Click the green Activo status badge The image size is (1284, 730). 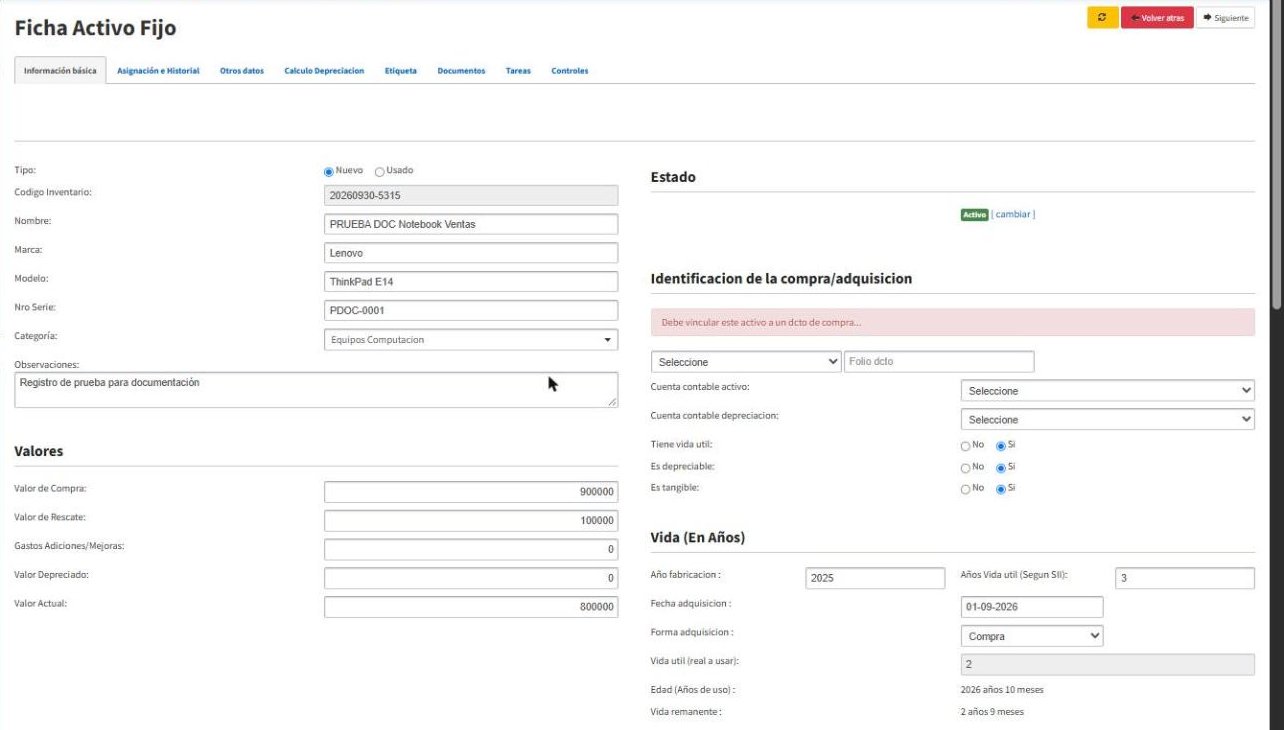[x=974, y=214]
